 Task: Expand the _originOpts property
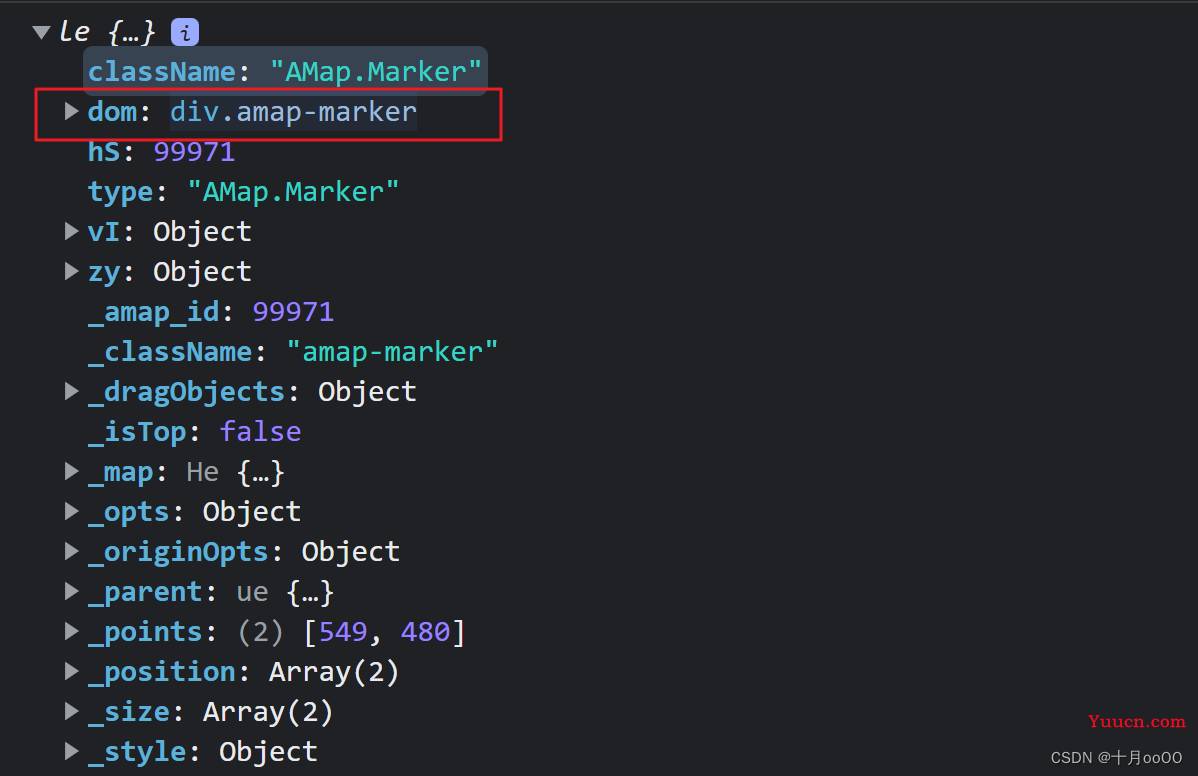pos(71,551)
